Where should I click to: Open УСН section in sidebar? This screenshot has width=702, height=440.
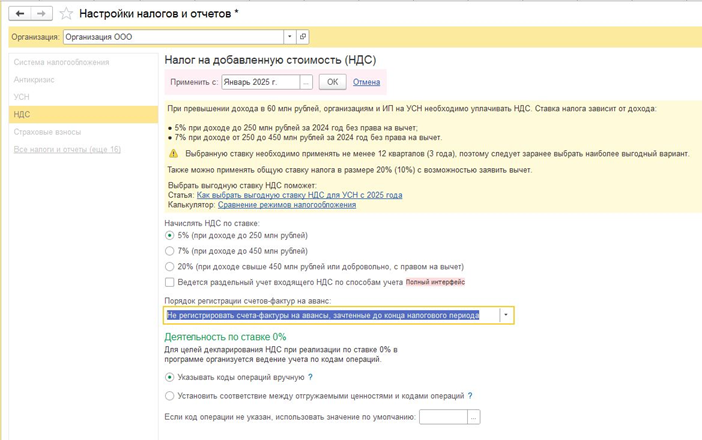point(21,97)
